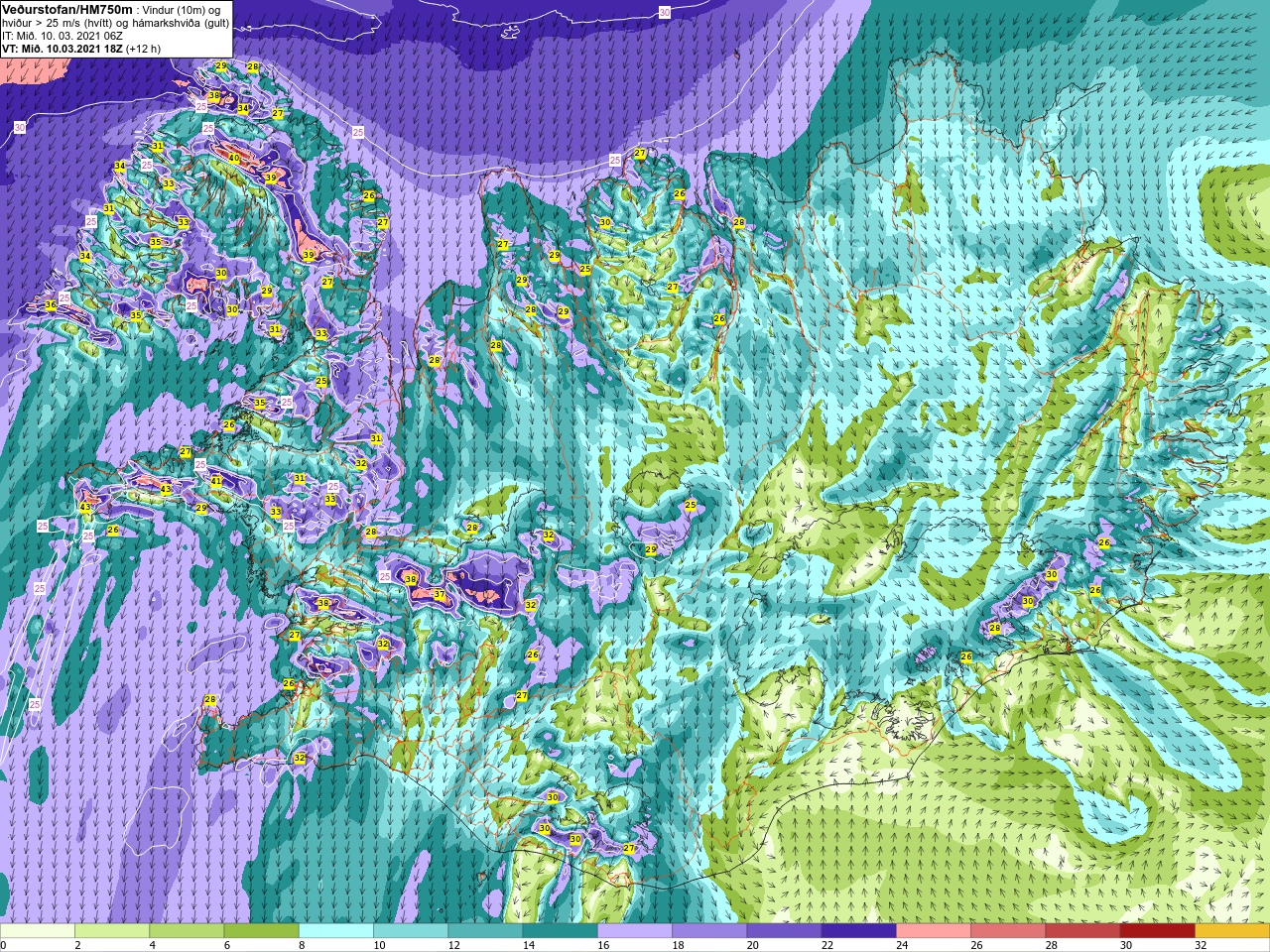Click the yellow gust label '36' on the map
This screenshot has width=1270, height=952.
pos(51,304)
